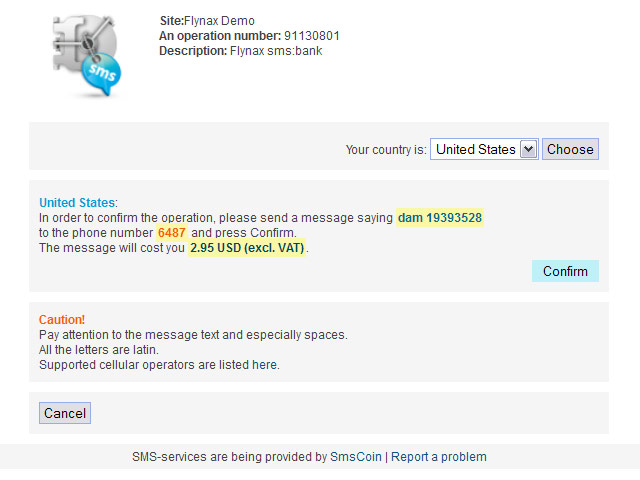This screenshot has width=640, height=480.
Task: Click the Description Flynax sms:bank text
Action: pyautogui.click(x=240, y=51)
